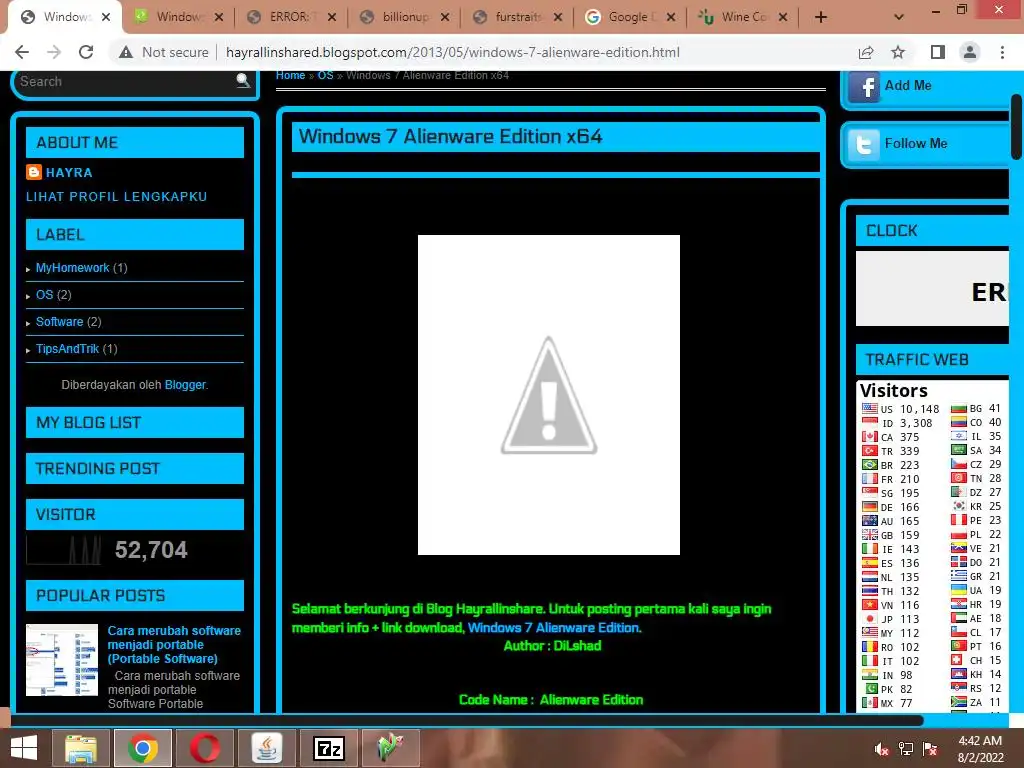Screen dimensions: 1024x768
Task: Click the Windows 7 Alienware Edition link
Action: coord(554,628)
